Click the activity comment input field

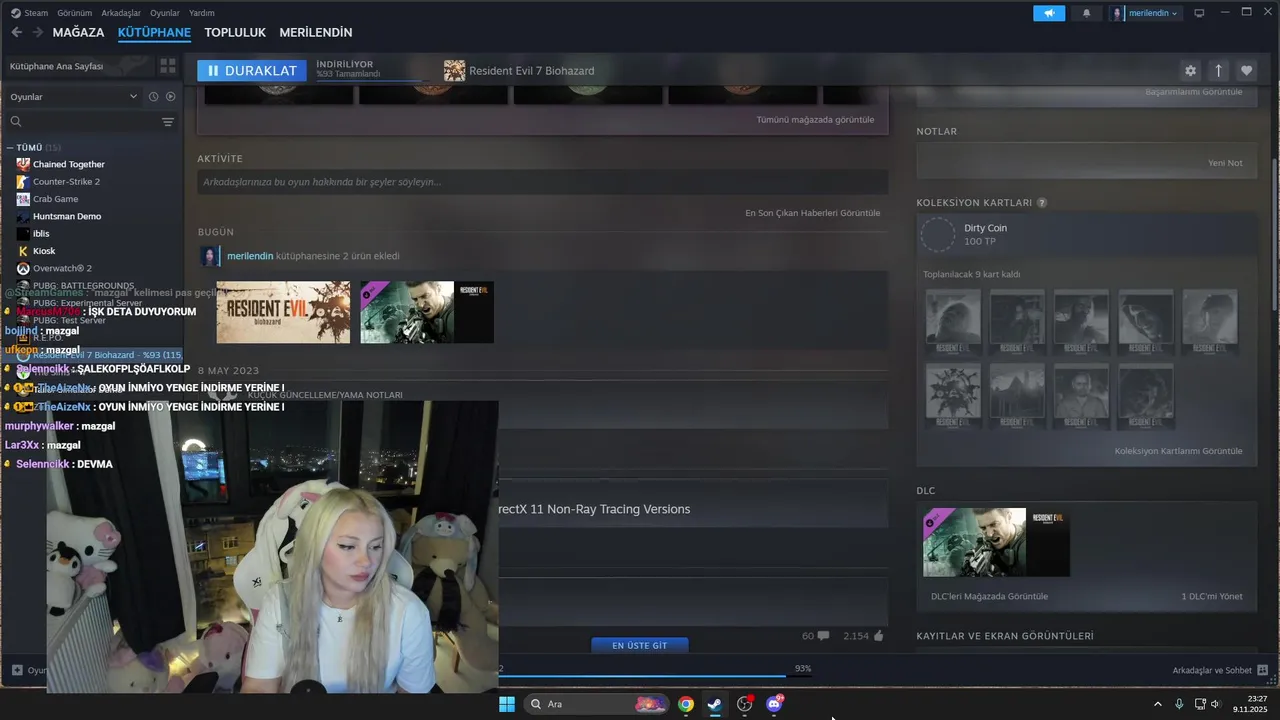542,182
